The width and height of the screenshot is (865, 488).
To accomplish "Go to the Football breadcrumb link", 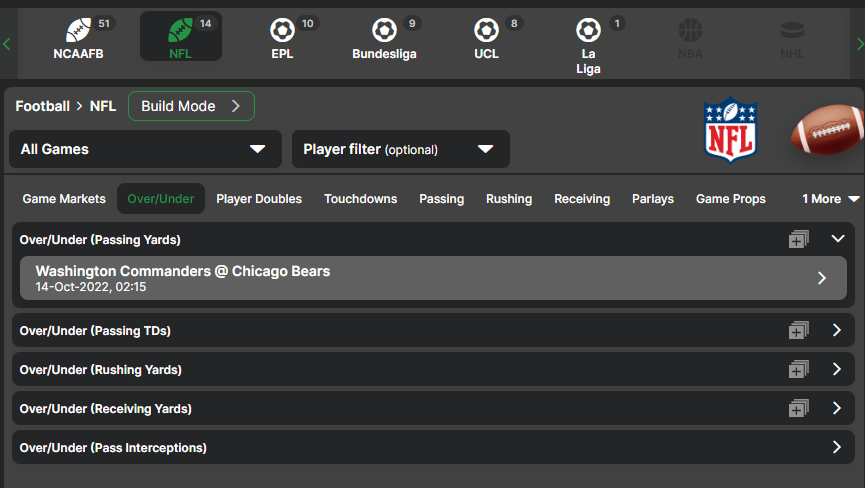I will coord(42,106).
